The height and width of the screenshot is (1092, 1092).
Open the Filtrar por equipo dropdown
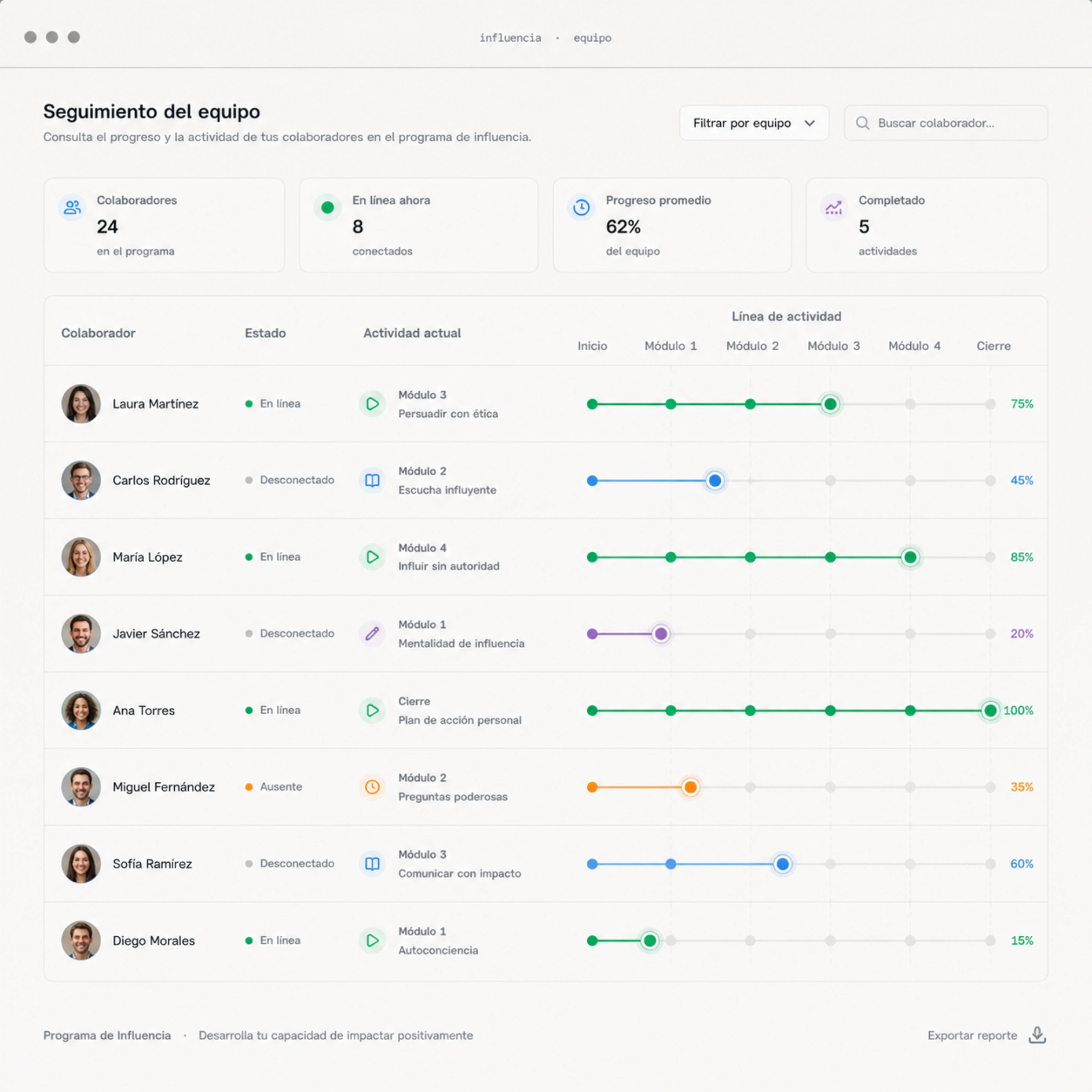tap(754, 123)
